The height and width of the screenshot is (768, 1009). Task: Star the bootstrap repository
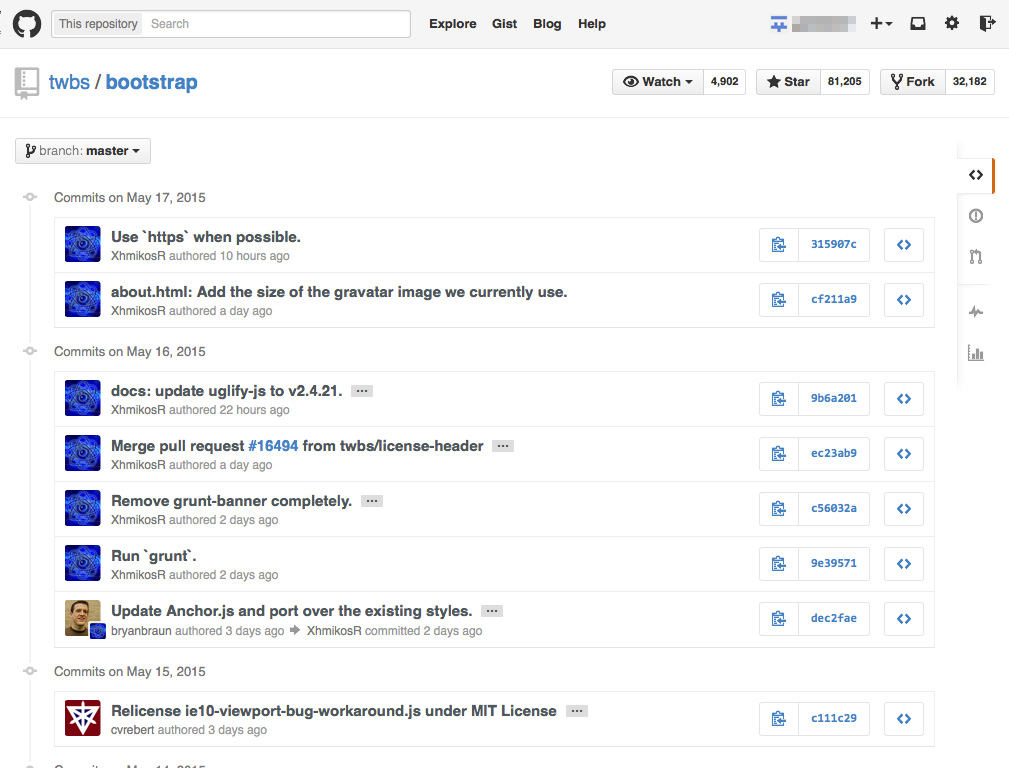(787, 81)
